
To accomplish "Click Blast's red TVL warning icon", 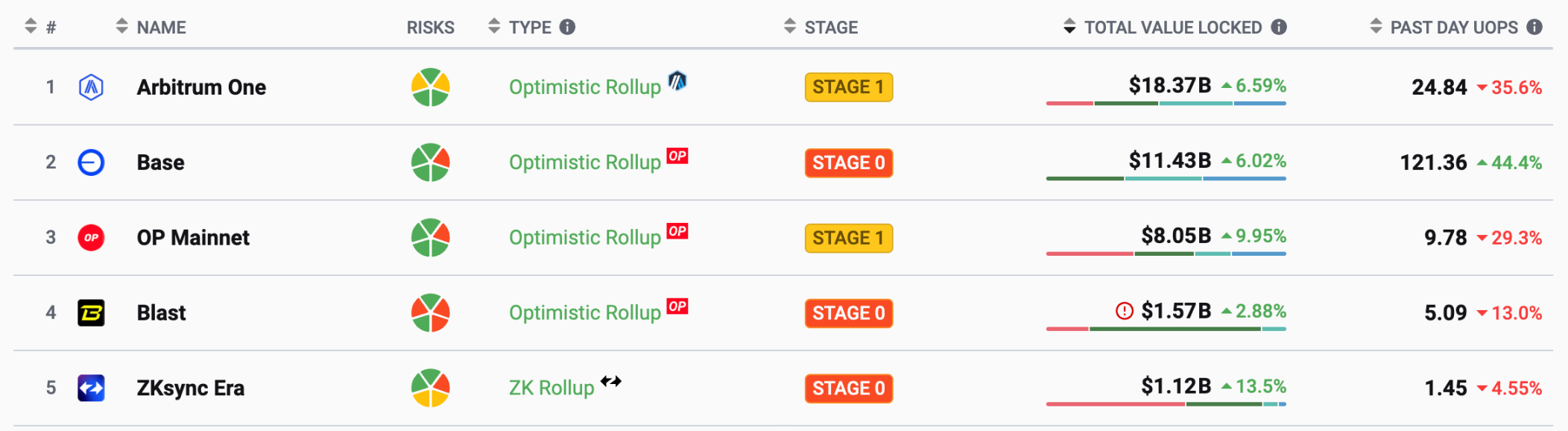I will pos(1124,311).
